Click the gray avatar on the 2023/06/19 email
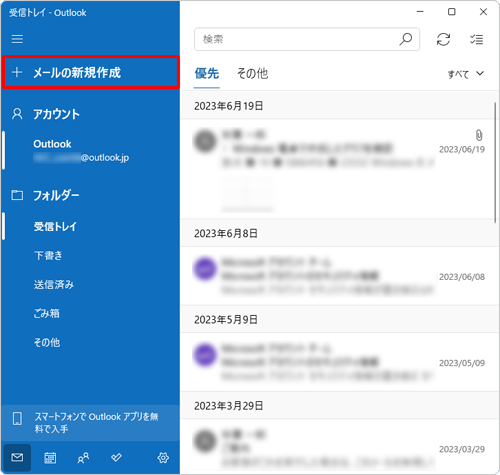 (x=205, y=141)
